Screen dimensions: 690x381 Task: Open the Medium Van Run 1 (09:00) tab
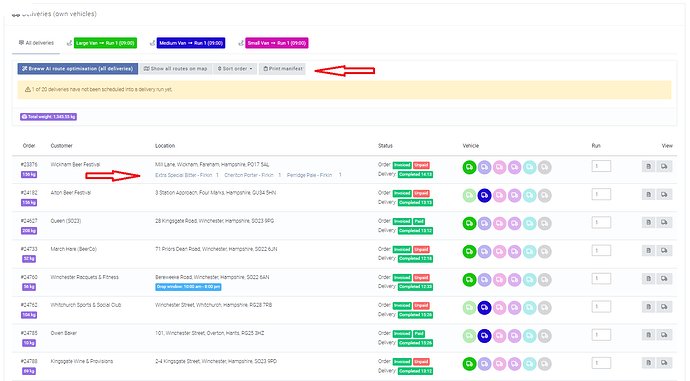(191, 43)
